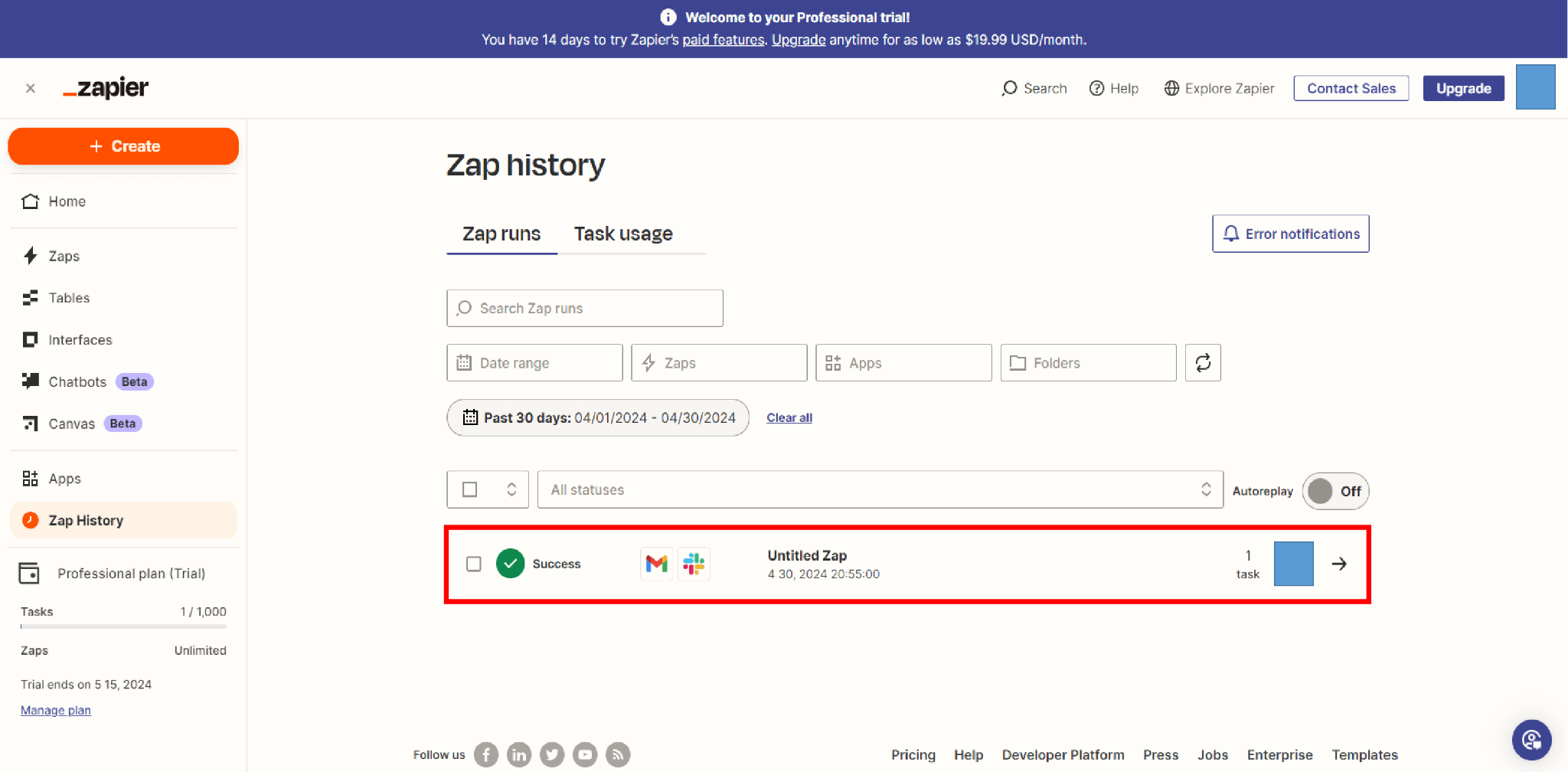Open Interfaces in the sidebar
The image size is (1568, 772).
point(123,339)
